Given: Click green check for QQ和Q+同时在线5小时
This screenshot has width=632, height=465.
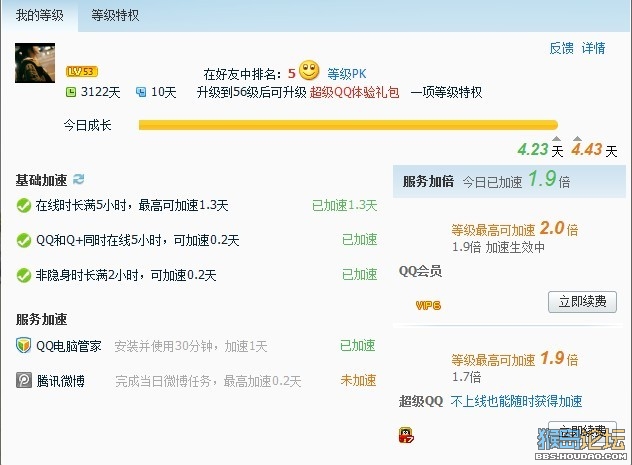Looking at the screenshot, I should point(24,241).
